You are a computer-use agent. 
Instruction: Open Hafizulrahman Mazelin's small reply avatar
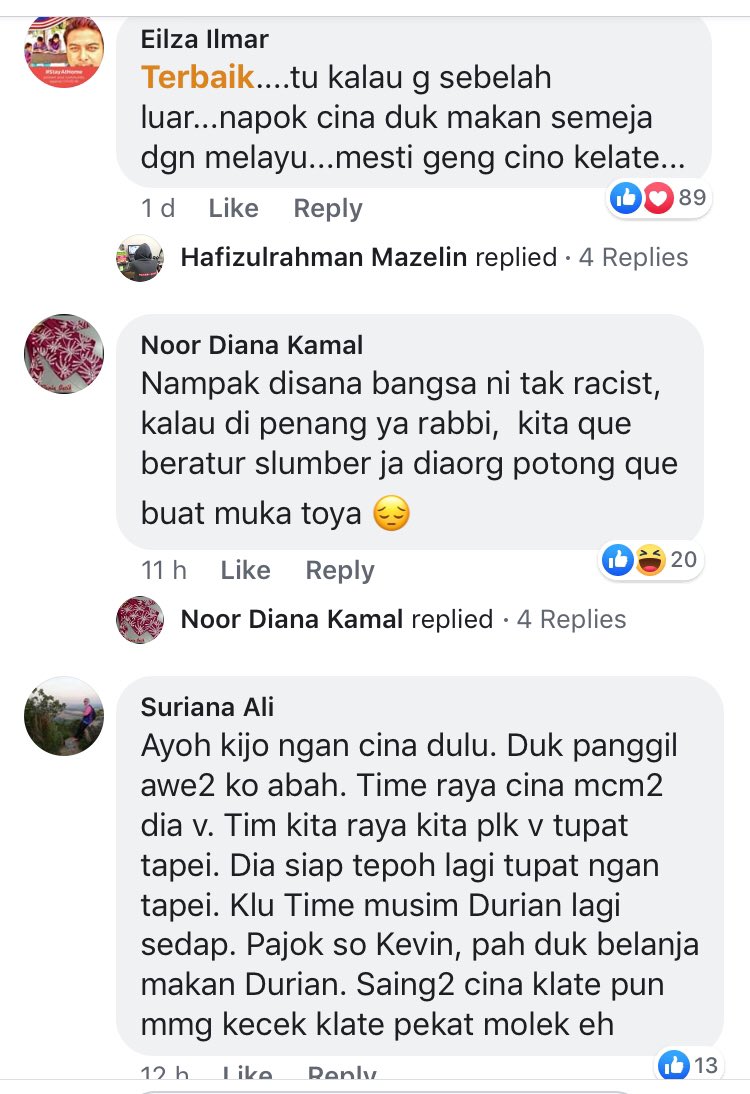pyautogui.click(x=140, y=257)
